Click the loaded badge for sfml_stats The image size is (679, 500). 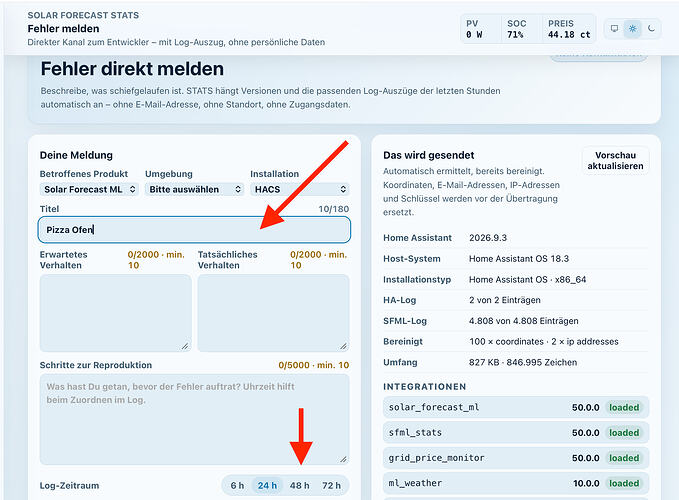624,432
